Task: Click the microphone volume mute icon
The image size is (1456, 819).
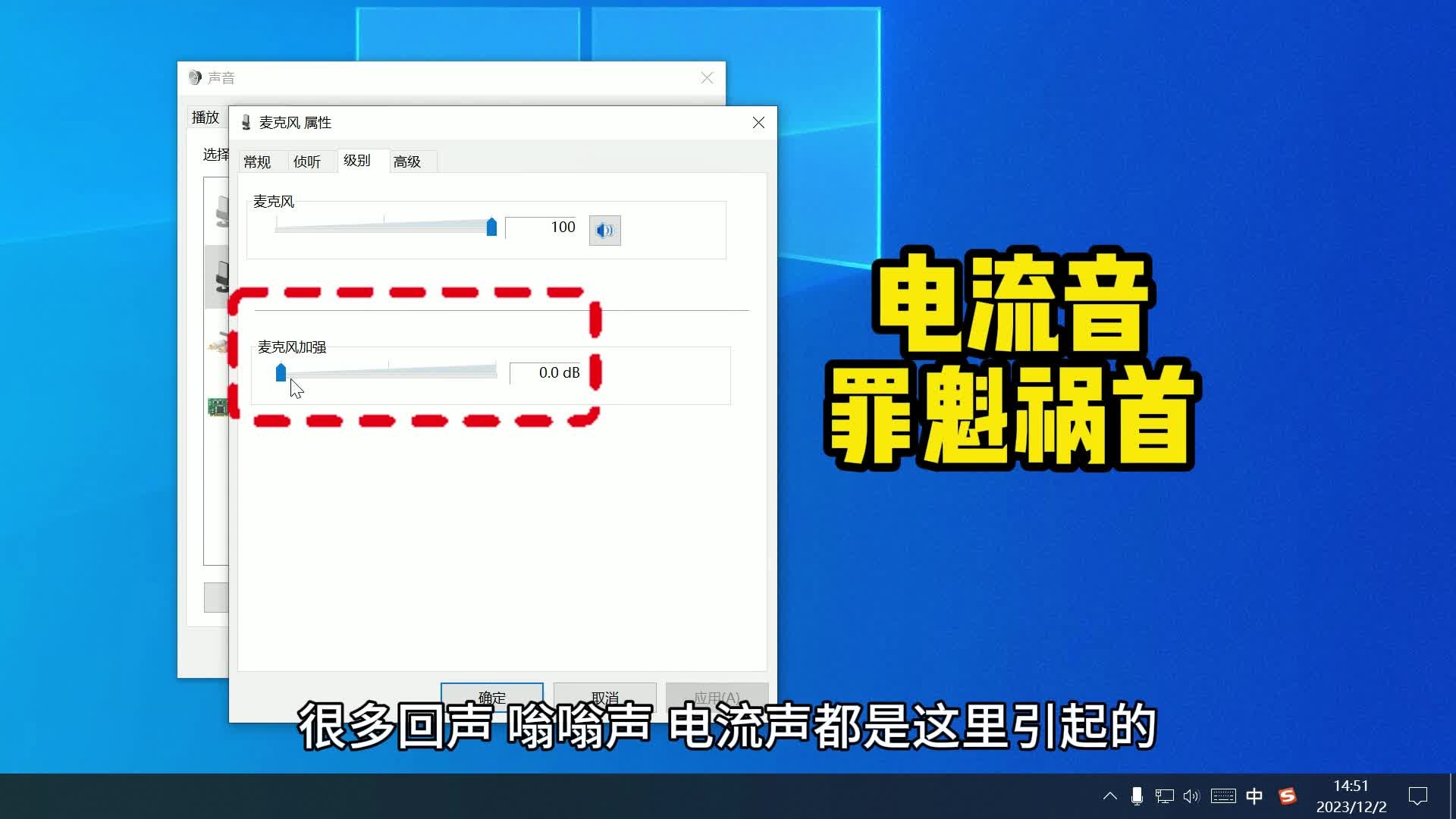Action: [x=605, y=229]
